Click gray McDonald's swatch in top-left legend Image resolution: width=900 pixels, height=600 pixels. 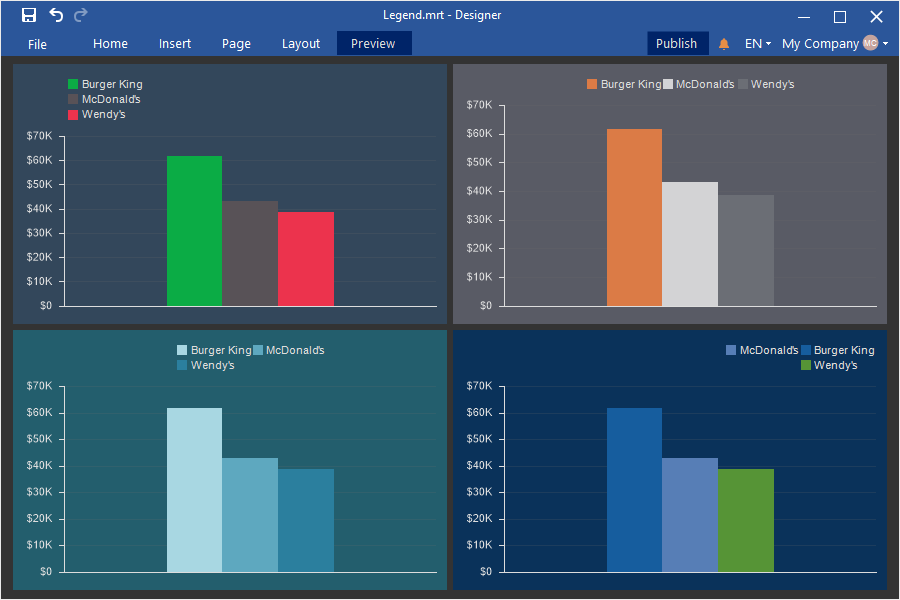[x=73, y=99]
